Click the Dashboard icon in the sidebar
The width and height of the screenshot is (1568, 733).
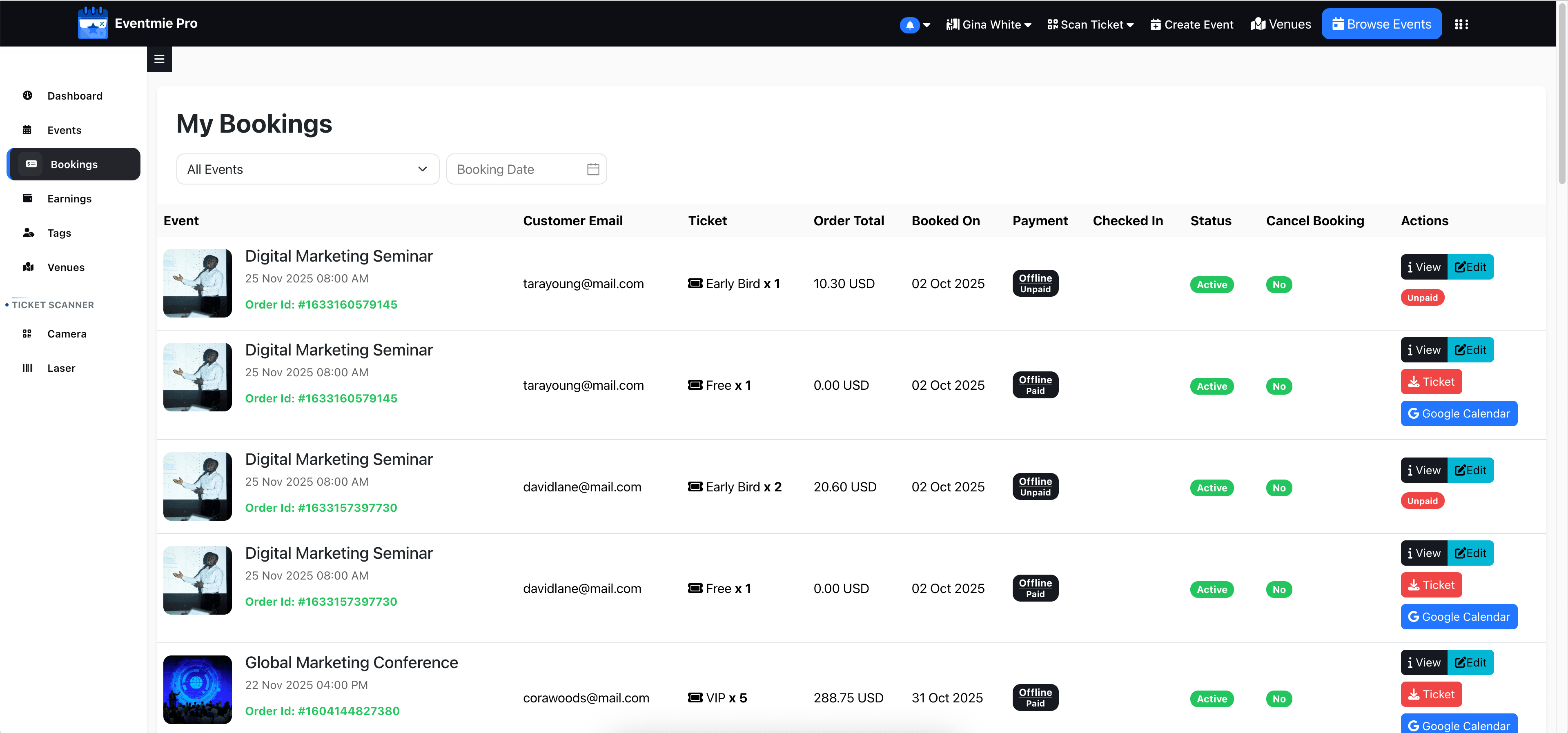tap(27, 96)
